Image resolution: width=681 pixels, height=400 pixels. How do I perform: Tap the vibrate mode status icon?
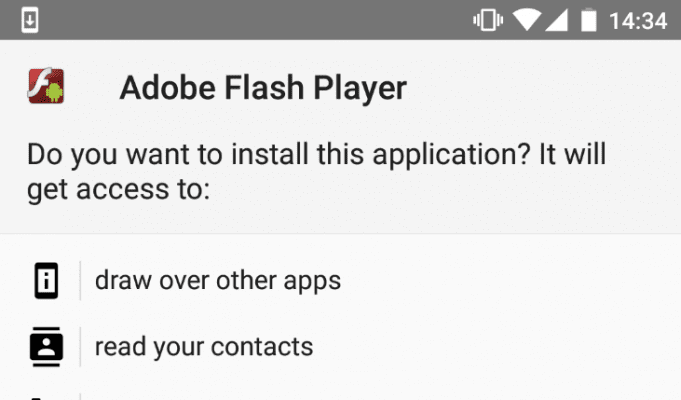tap(488, 20)
